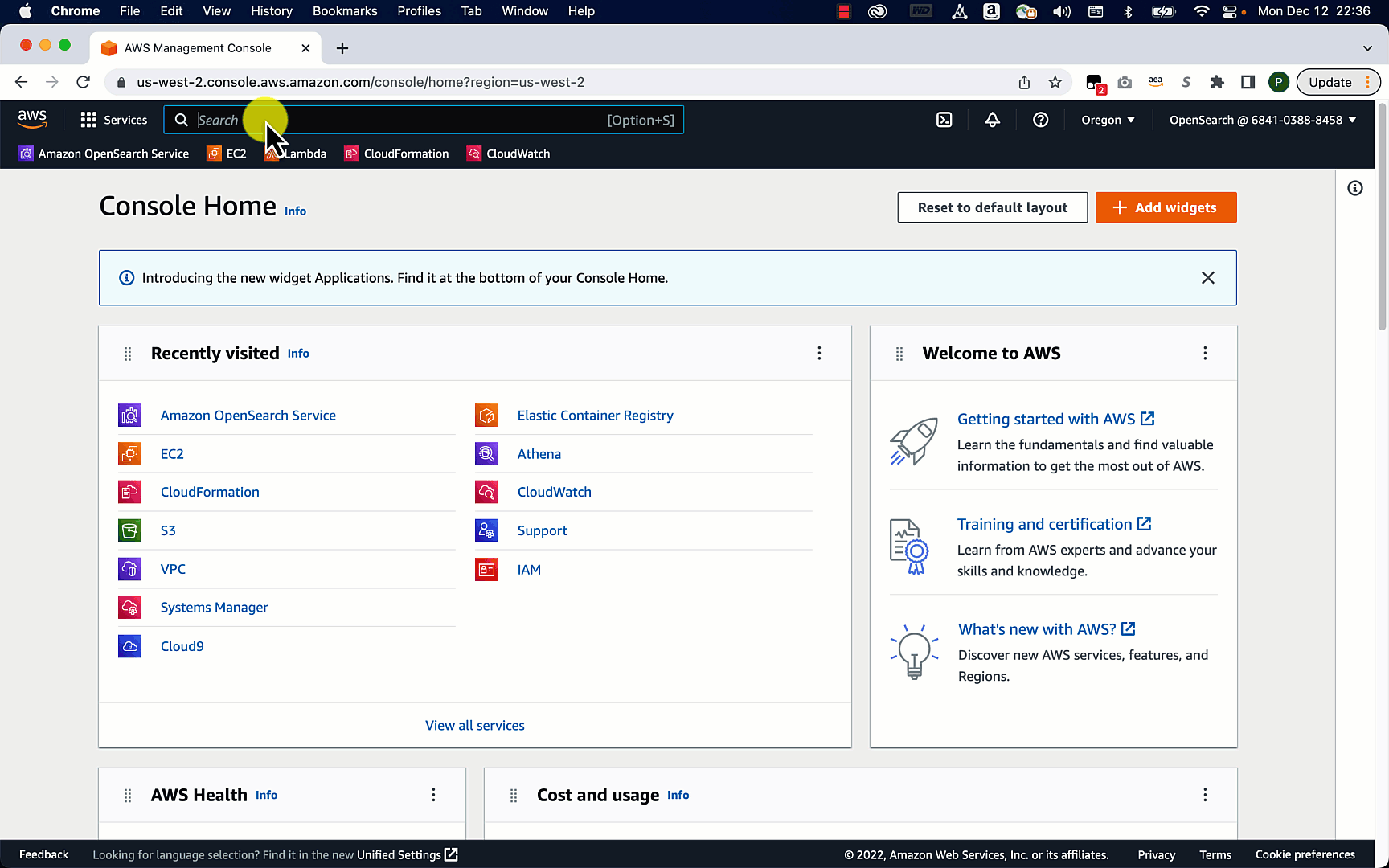Image resolution: width=1389 pixels, height=868 pixels.
Task: Share page using the share icon
Action: click(x=1024, y=82)
